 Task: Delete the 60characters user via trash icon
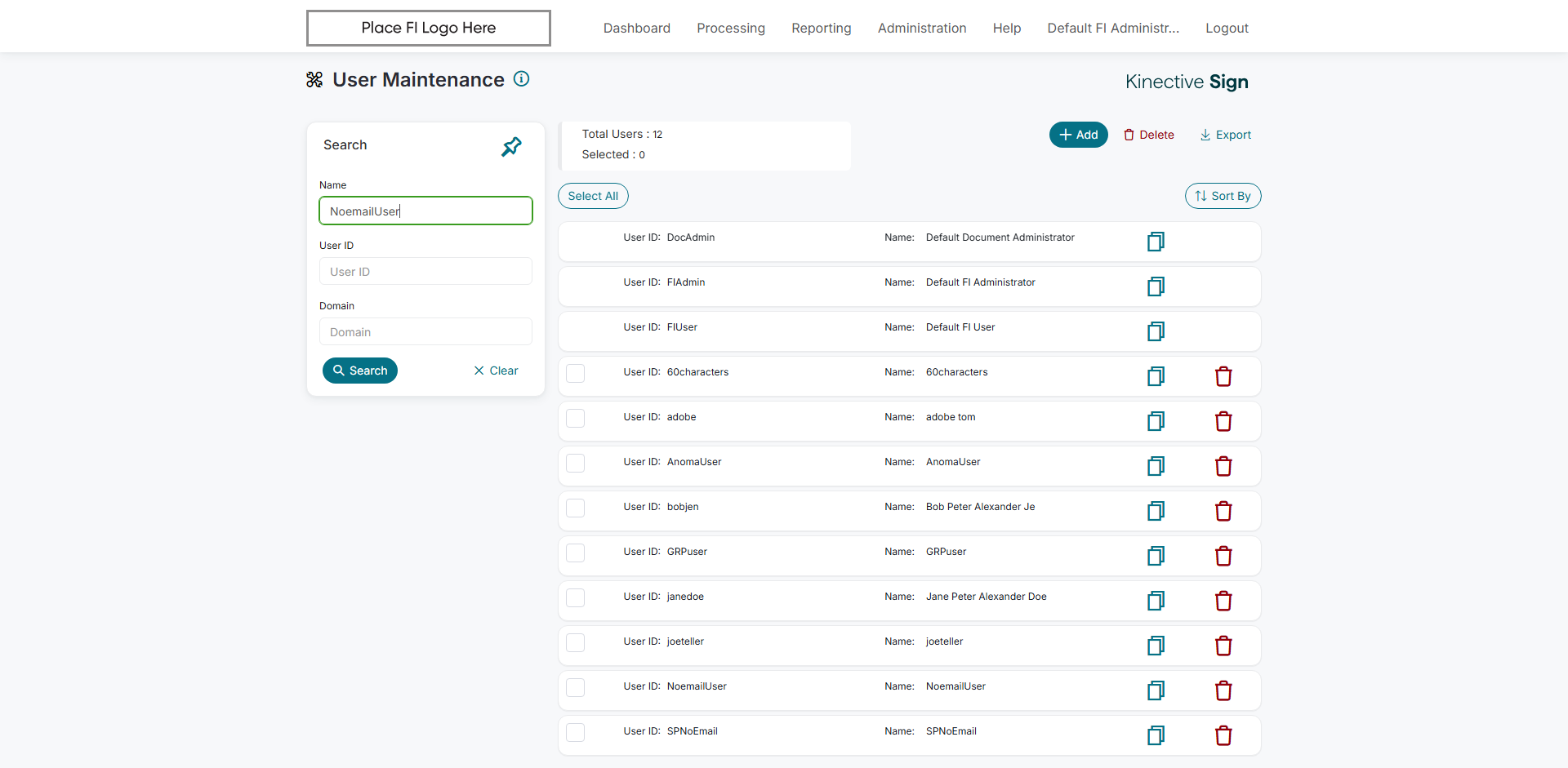(x=1223, y=376)
